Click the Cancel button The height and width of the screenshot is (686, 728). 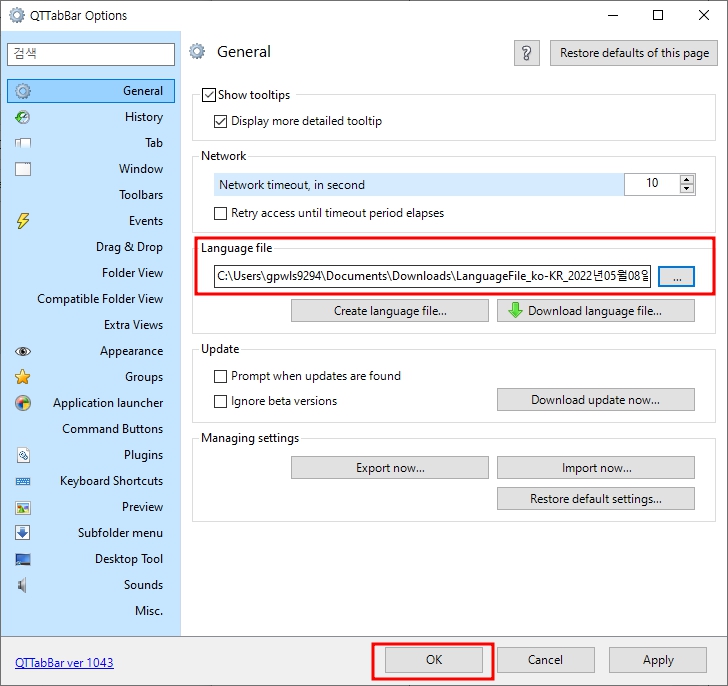546,660
